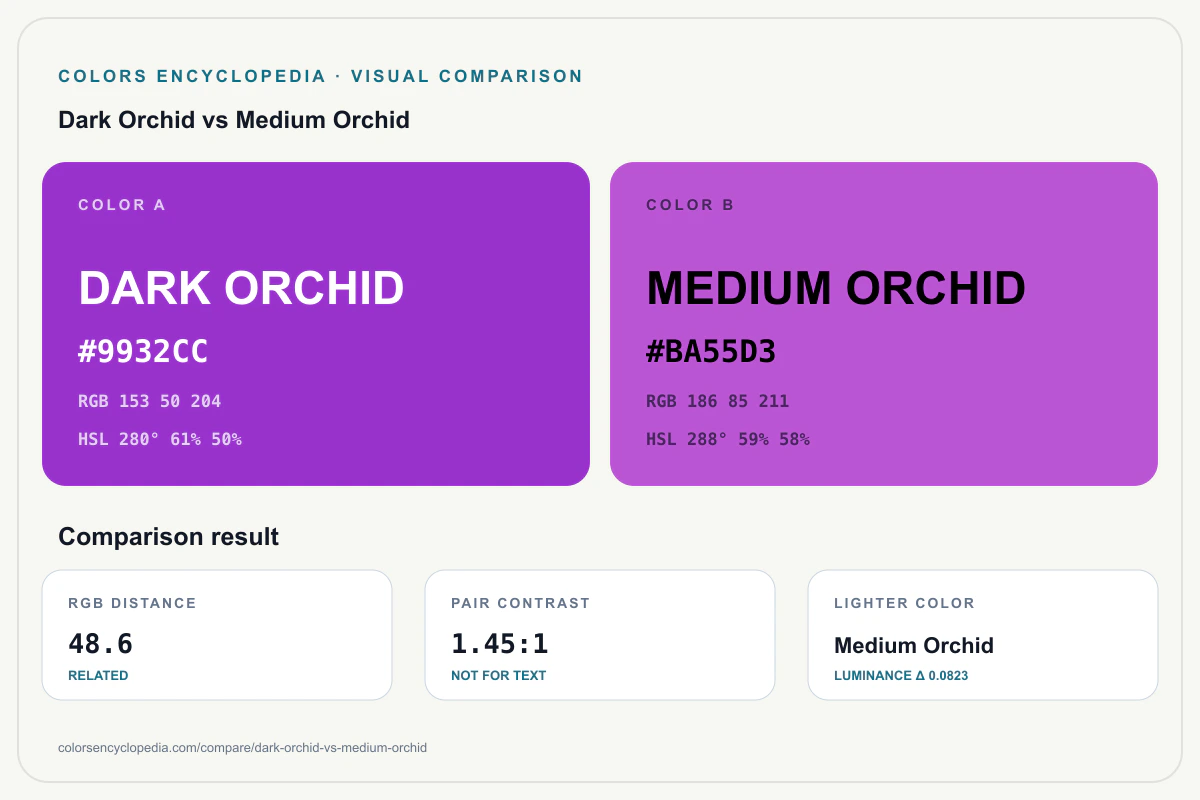1200x800 pixels.
Task: Select the #9932CC hex code
Action: point(143,352)
